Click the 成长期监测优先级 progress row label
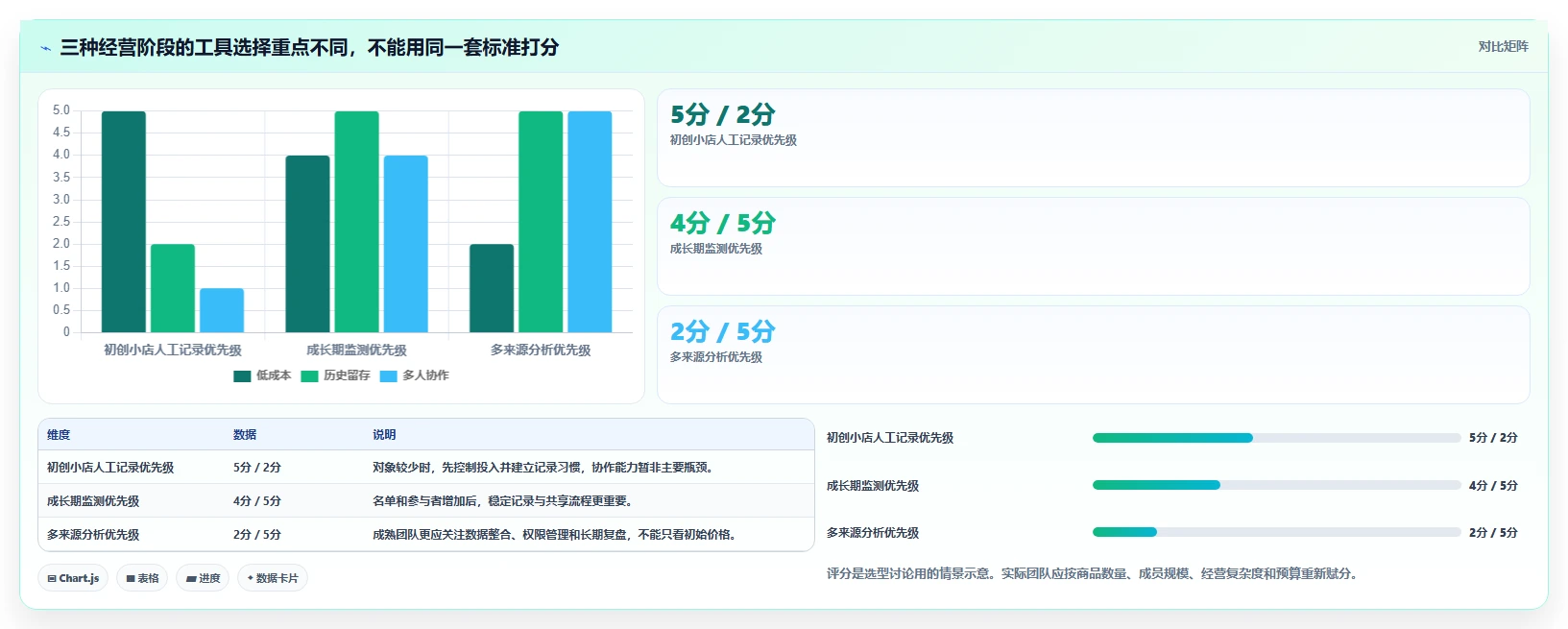1568x629 pixels. pos(873,486)
